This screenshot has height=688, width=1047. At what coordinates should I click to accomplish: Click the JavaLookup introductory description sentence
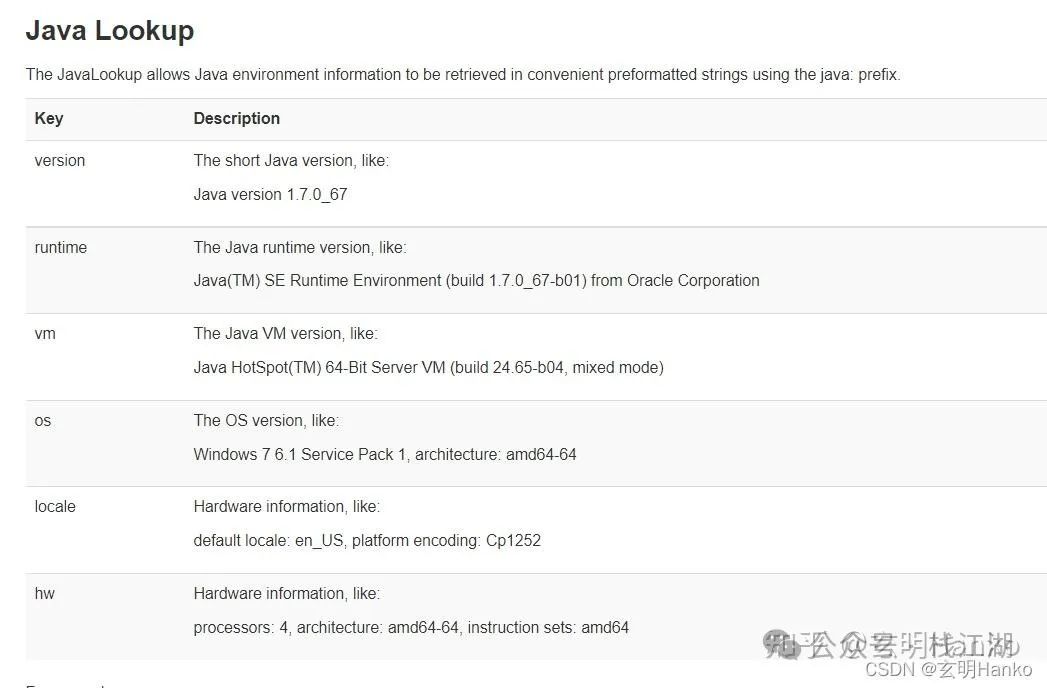coord(463,74)
